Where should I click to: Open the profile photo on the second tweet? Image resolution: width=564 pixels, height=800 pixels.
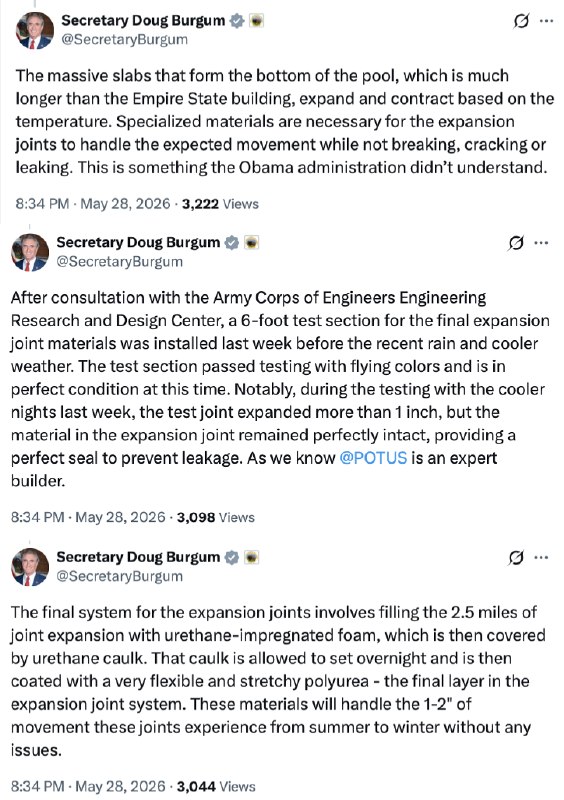[x=30, y=253]
